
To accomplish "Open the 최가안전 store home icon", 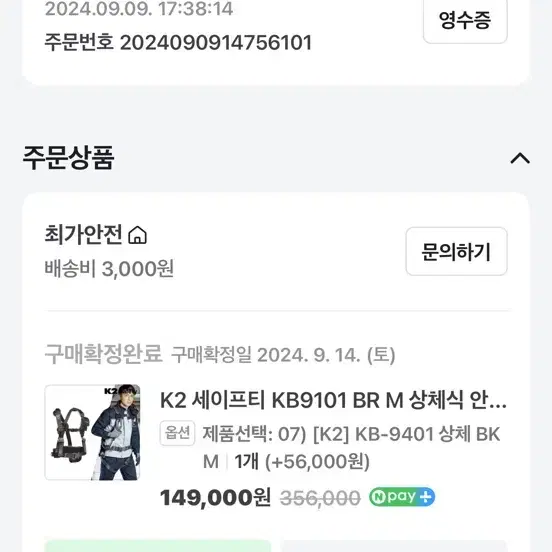I will (137, 235).
